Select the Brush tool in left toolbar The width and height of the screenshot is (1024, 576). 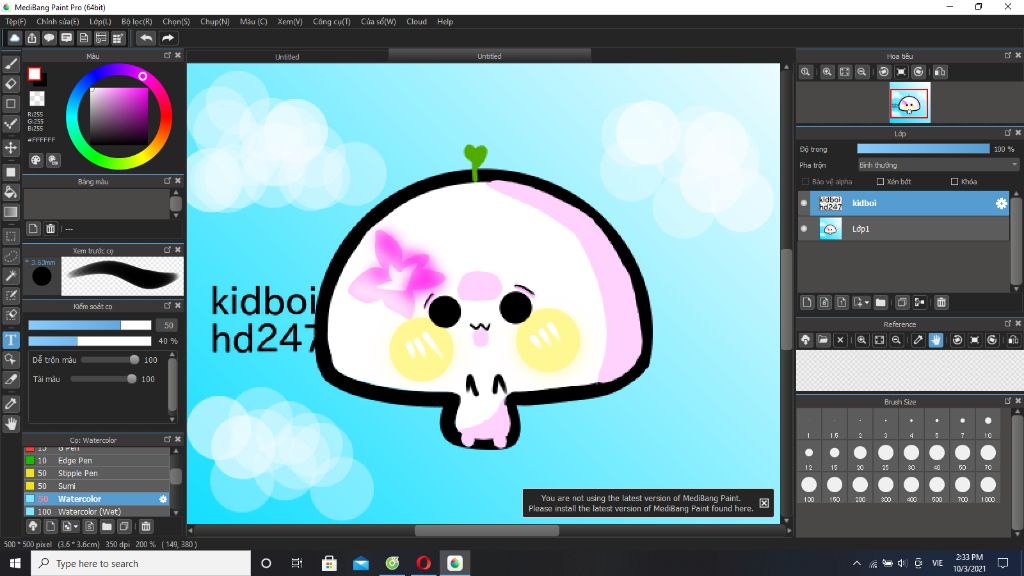coord(11,64)
